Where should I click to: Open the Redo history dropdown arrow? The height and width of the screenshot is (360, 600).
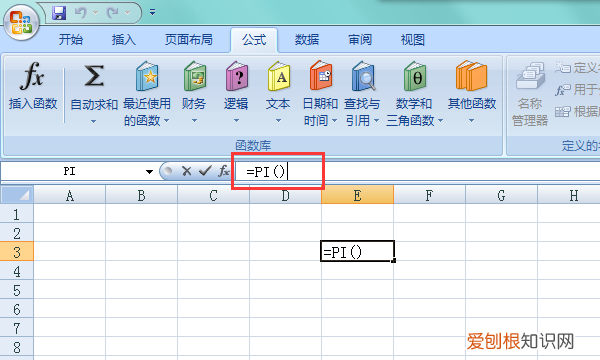(x=127, y=13)
